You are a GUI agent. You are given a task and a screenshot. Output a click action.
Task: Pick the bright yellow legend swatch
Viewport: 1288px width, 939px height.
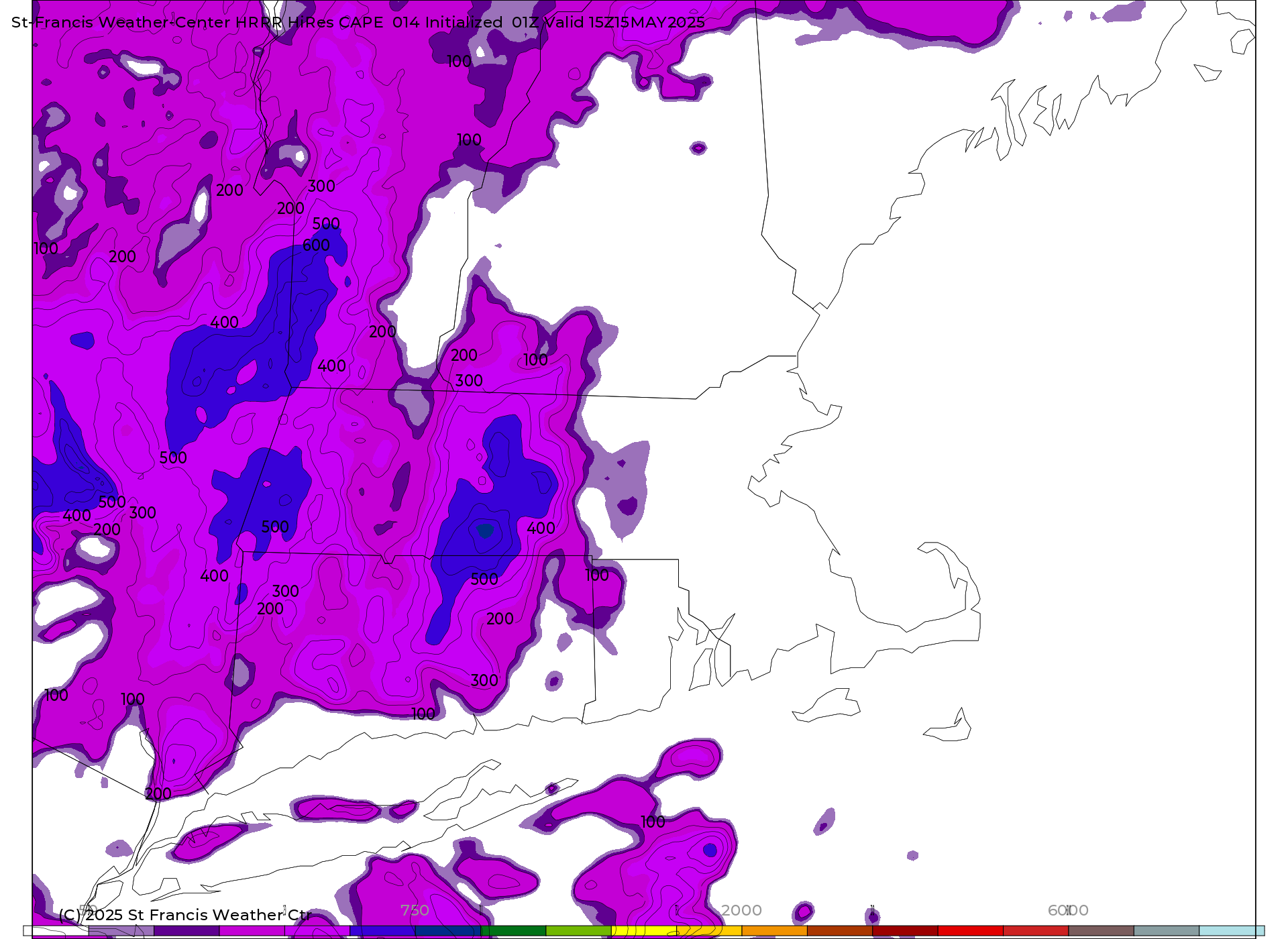click(x=644, y=931)
